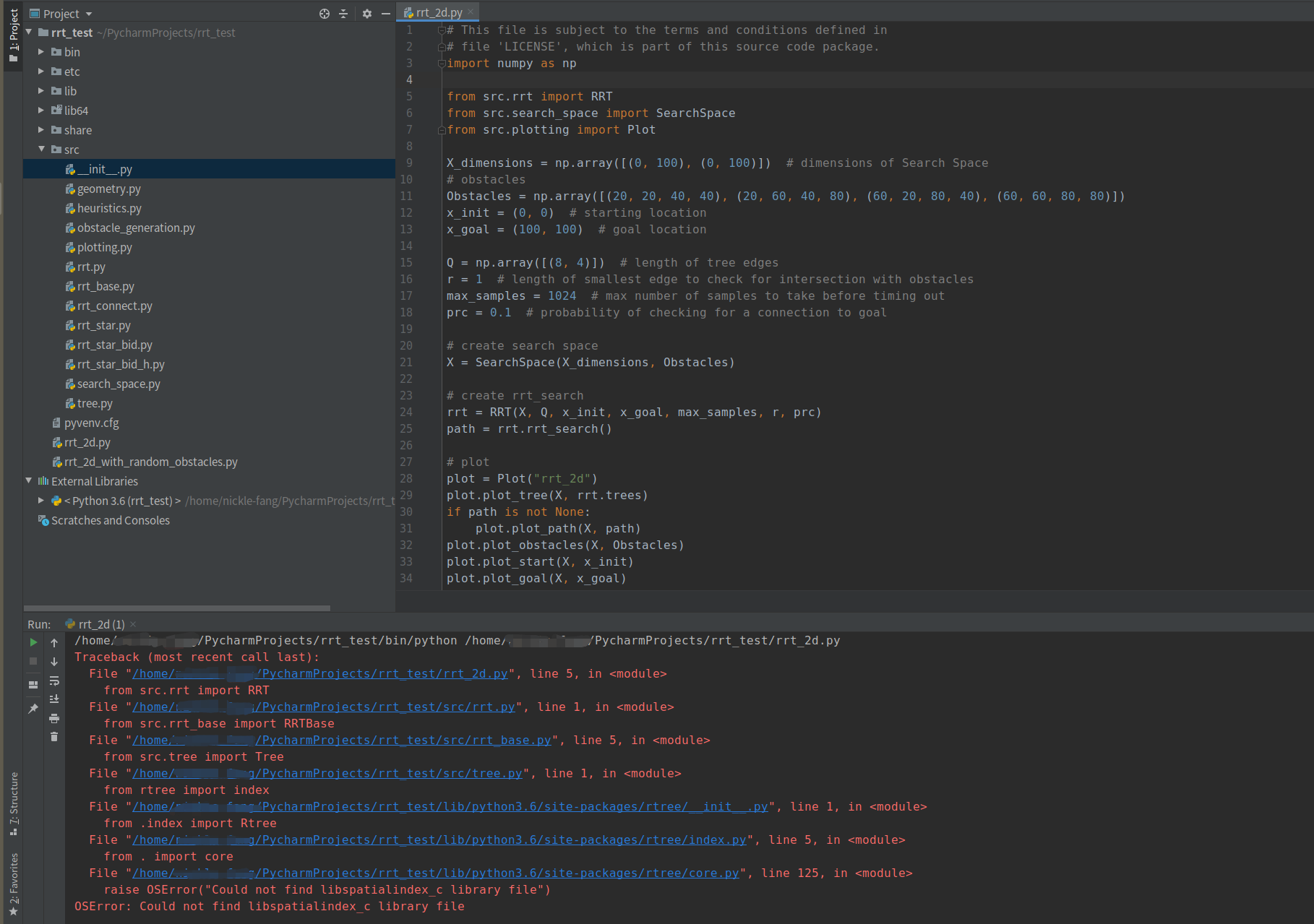Toggle soft-wrap icon in Run panel

[x=54, y=681]
